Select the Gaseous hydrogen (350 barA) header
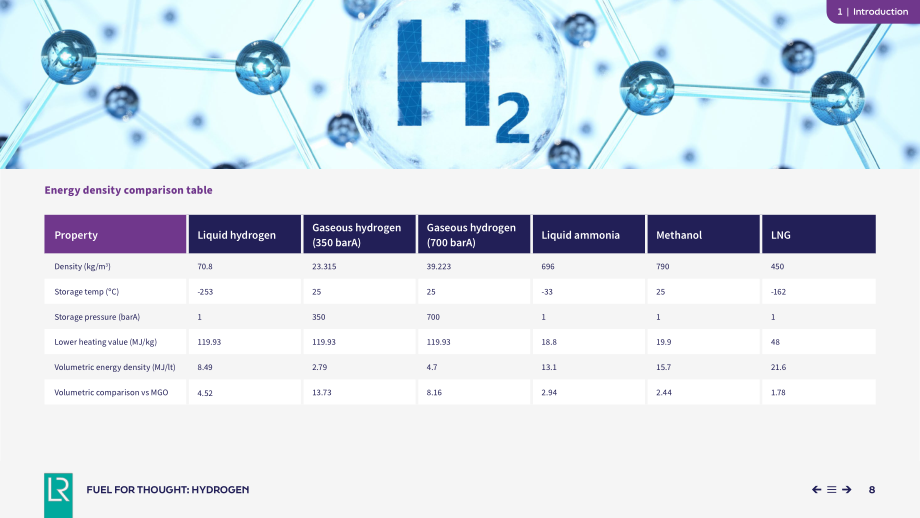The height and width of the screenshot is (518, 920). pyautogui.click(x=359, y=234)
